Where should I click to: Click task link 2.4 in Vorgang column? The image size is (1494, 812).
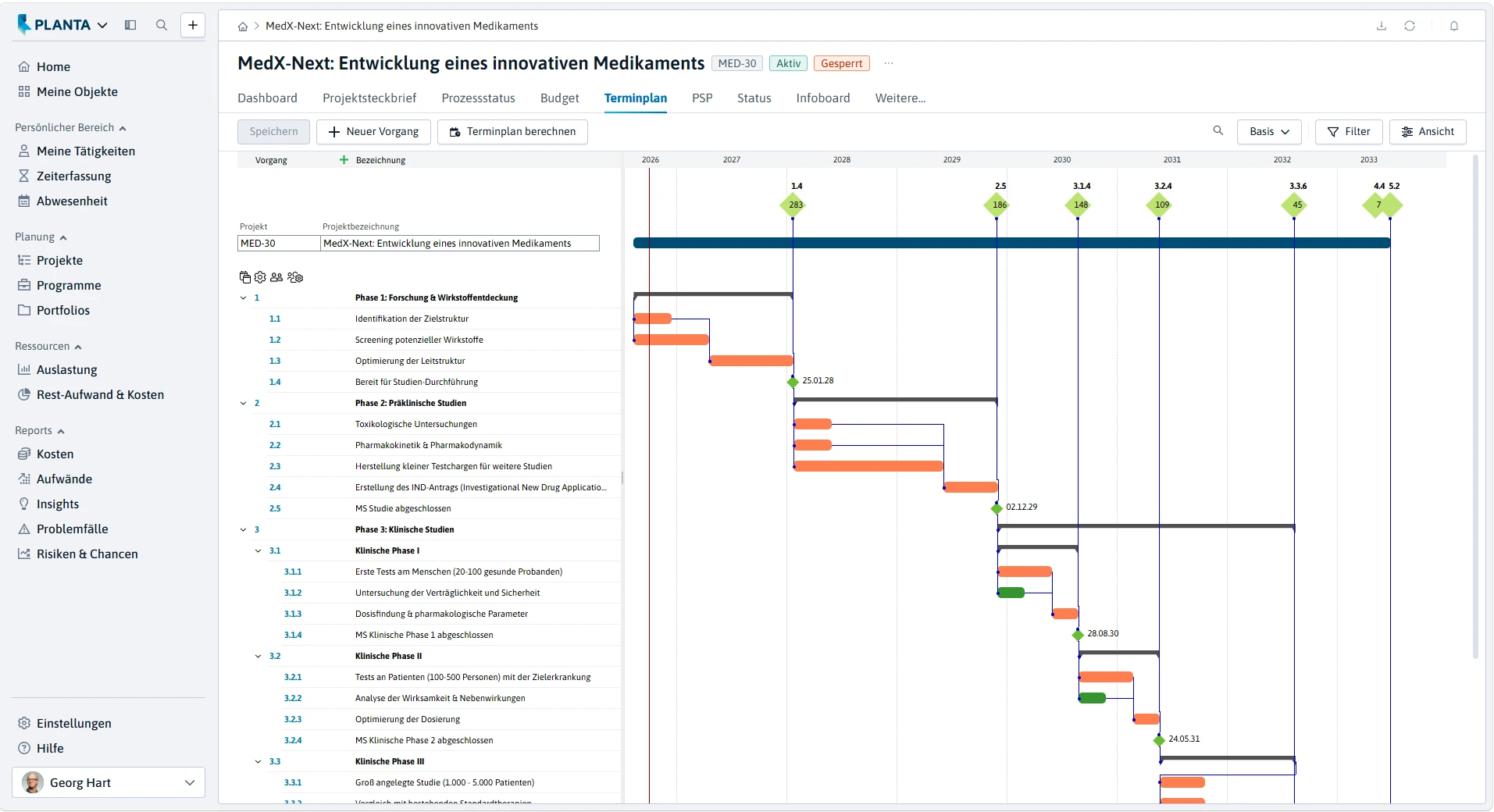click(x=275, y=487)
